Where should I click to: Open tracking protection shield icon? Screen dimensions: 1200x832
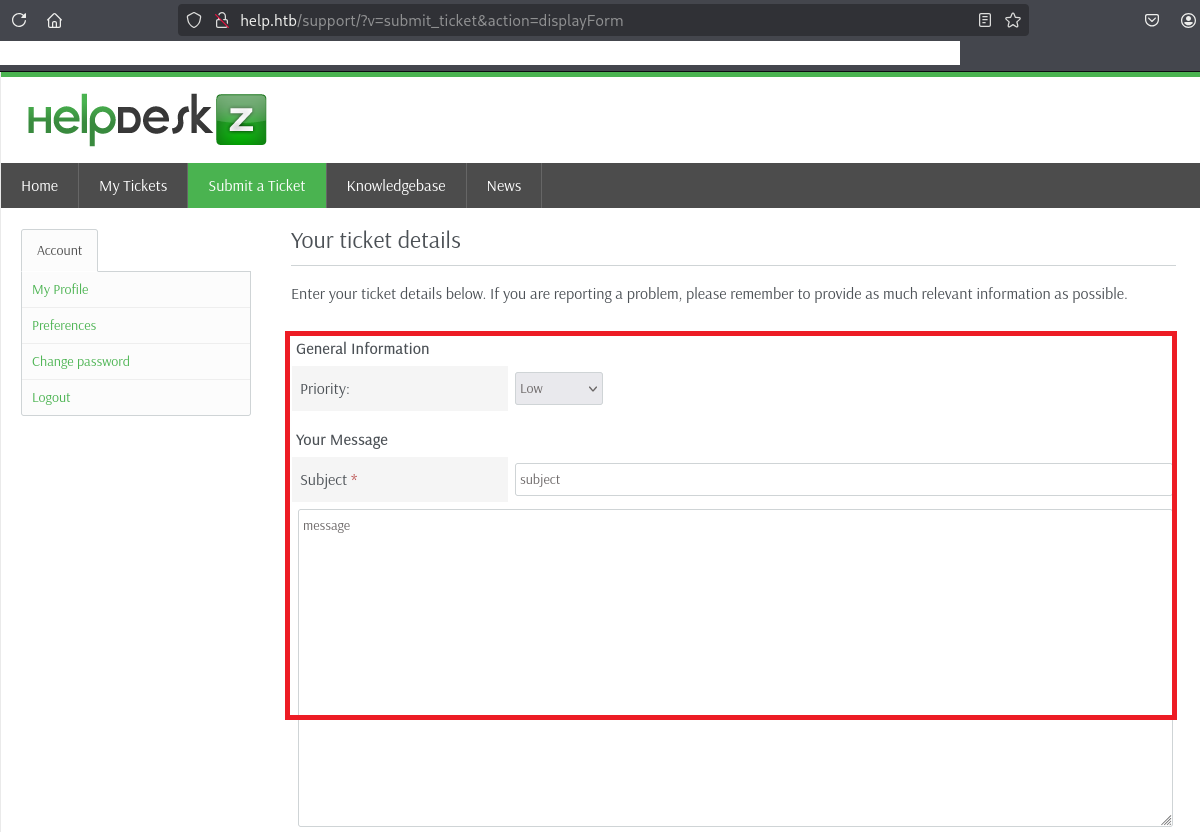tap(195, 20)
